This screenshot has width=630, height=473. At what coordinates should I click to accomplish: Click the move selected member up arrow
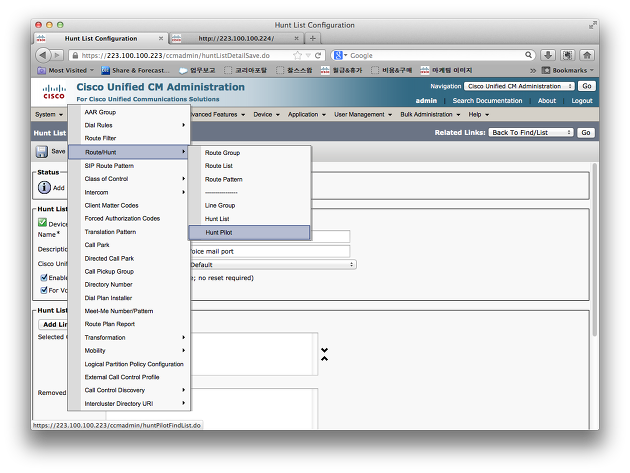[325, 358]
